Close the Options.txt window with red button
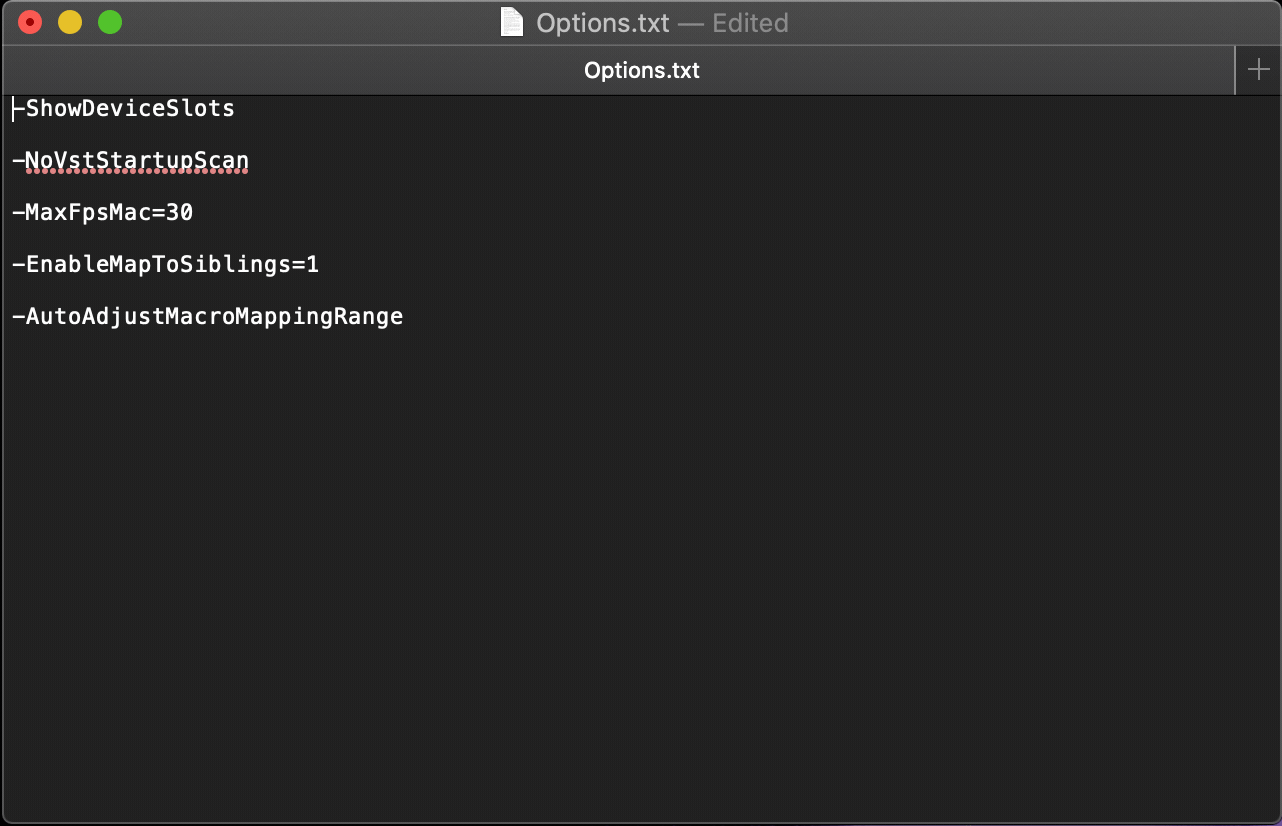Screen dimensions: 1282x826 (x=30, y=22)
